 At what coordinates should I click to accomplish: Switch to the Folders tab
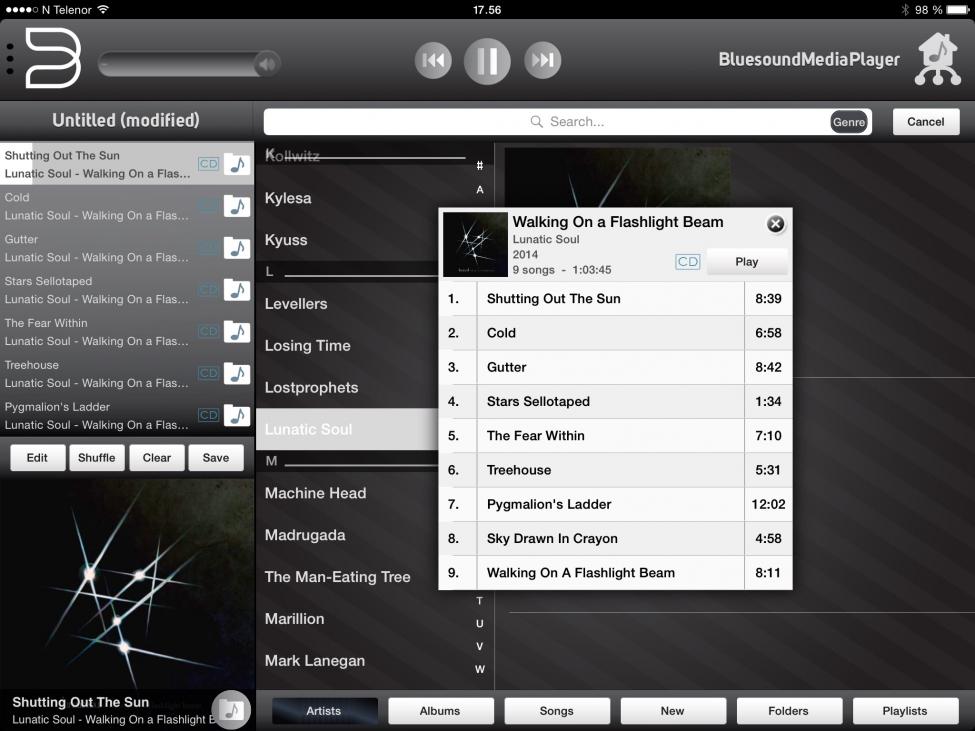coord(788,710)
